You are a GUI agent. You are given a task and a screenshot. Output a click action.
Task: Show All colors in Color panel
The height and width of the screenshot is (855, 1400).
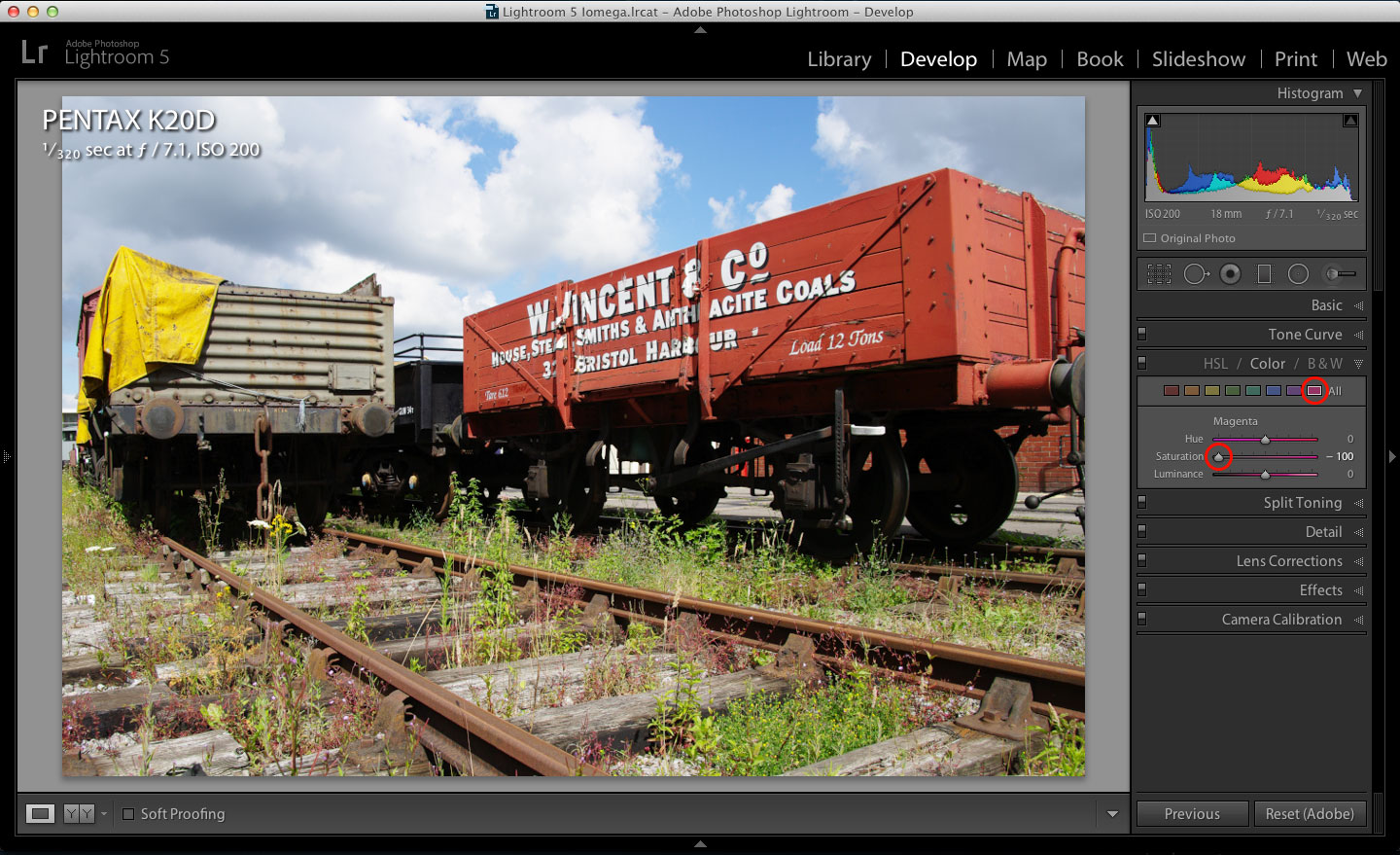1335,391
